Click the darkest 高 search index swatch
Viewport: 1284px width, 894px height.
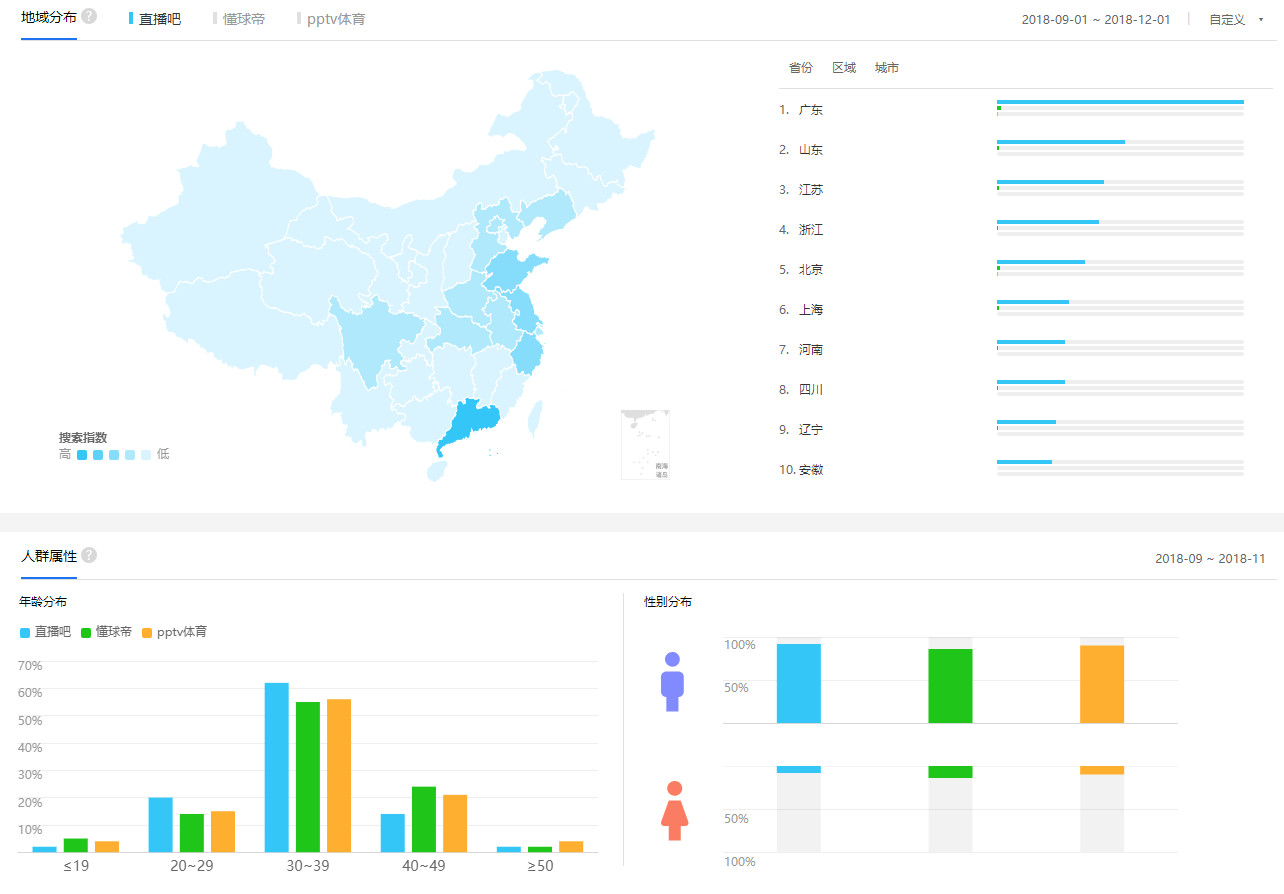(82, 454)
